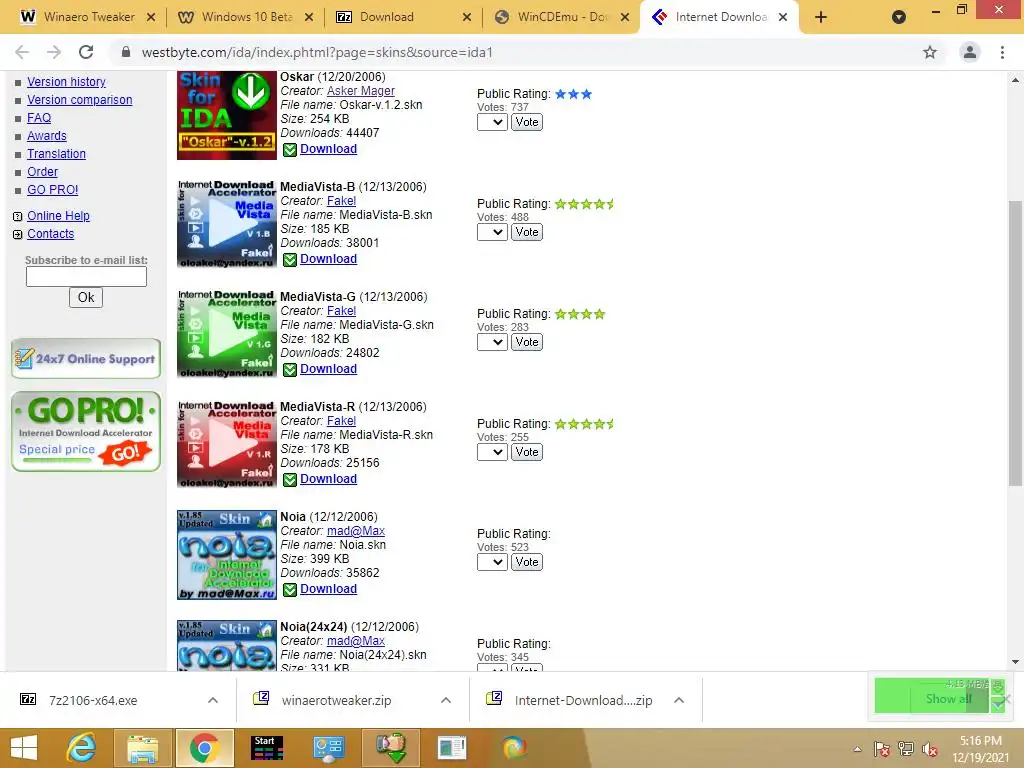Click the muted volume tray icon
1024x768 pixels.
(x=930, y=749)
